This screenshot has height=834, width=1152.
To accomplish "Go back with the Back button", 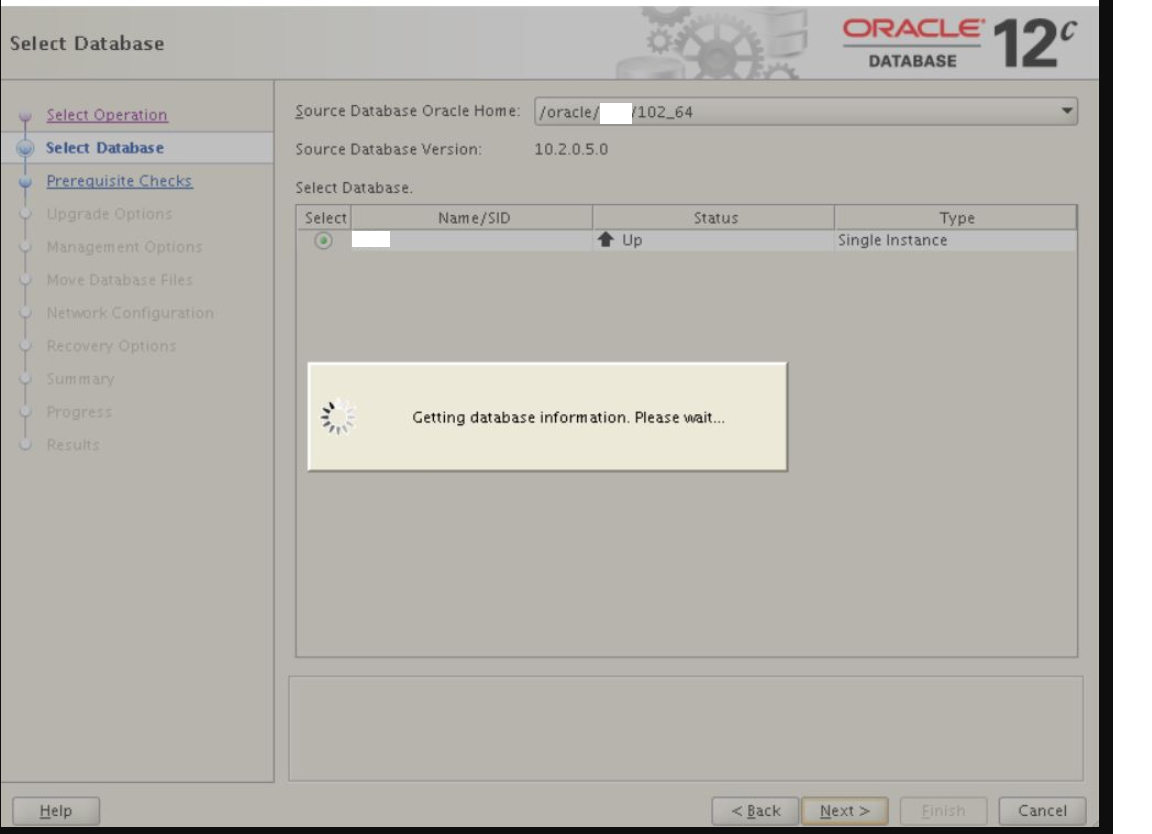I will coord(755,810).
